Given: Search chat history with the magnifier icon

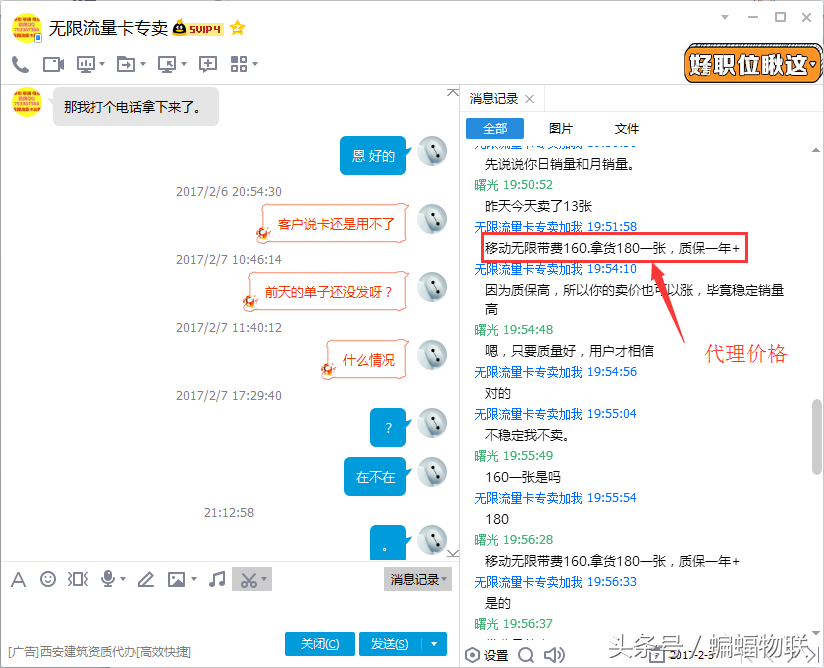Looking at the screenshot, I should coord(527,654).
